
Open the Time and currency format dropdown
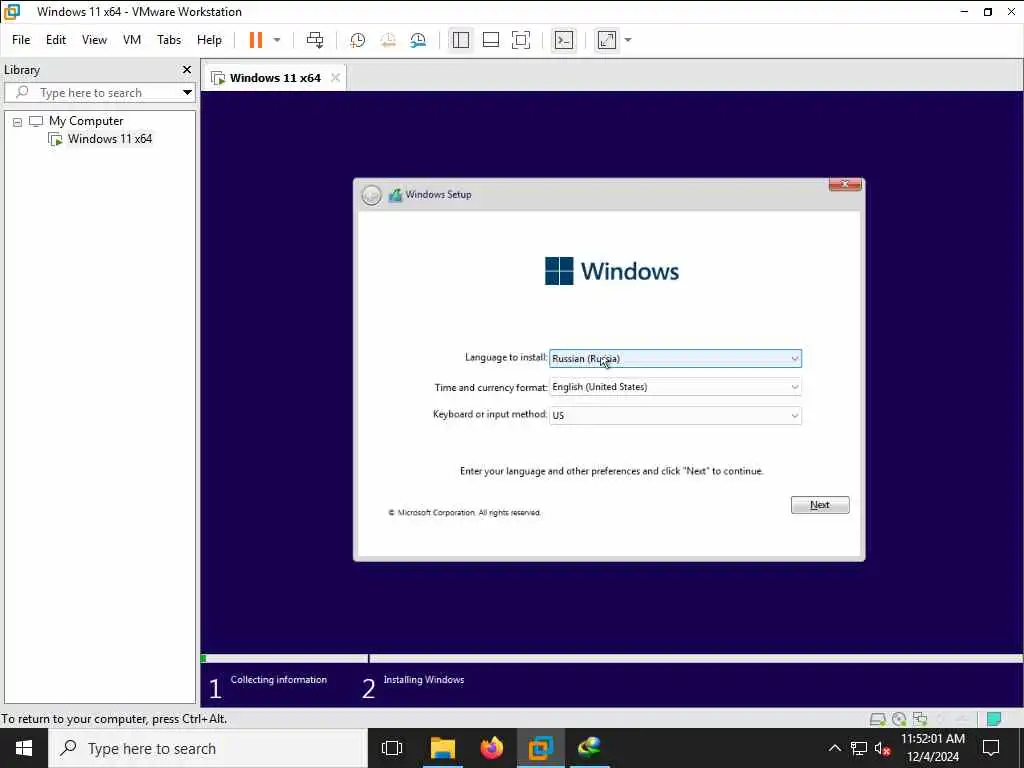(675, 387)
